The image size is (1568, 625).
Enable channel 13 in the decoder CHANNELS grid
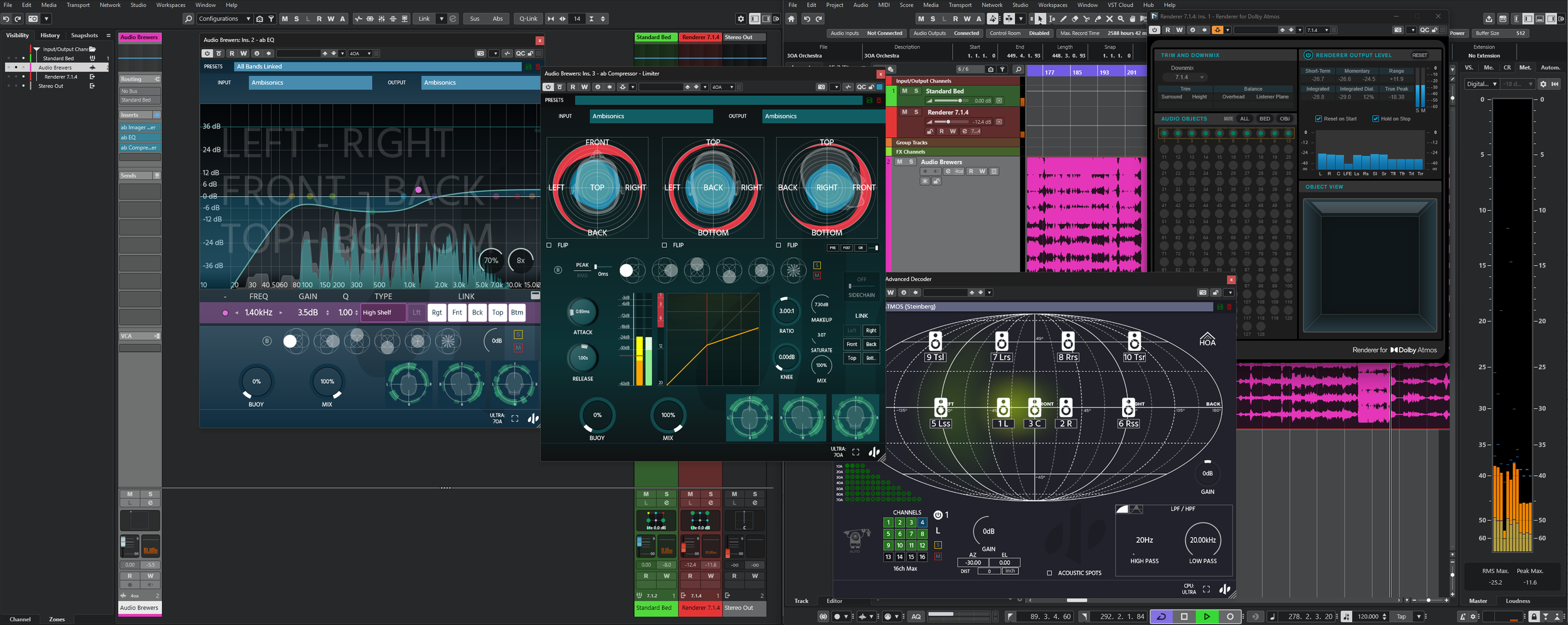tap(888, 557)
